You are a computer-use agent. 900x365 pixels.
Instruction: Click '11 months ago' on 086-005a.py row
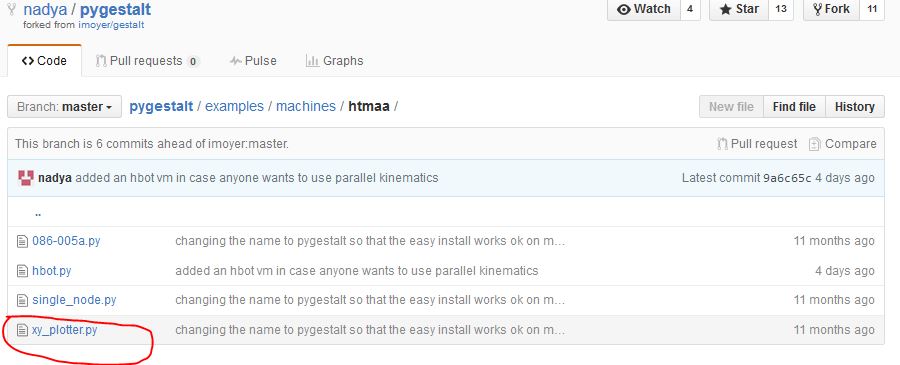834,241
